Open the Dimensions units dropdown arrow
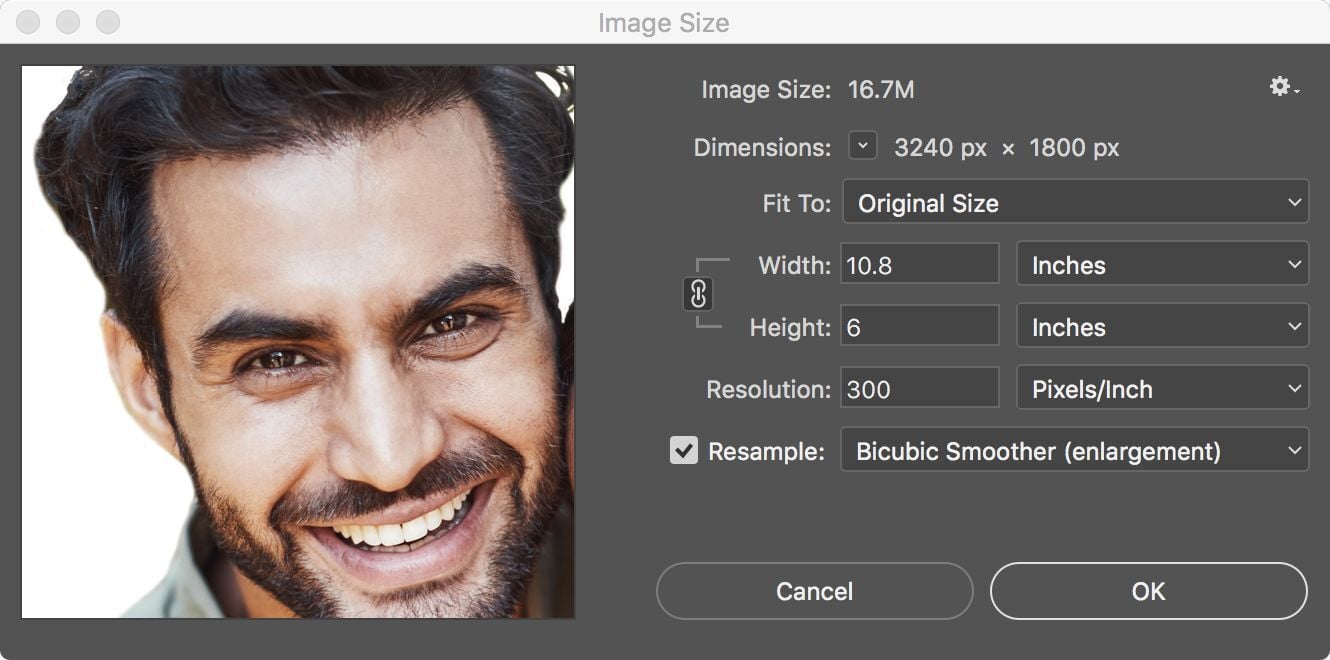Screen dimensions: 1330x660 point(863,146)
